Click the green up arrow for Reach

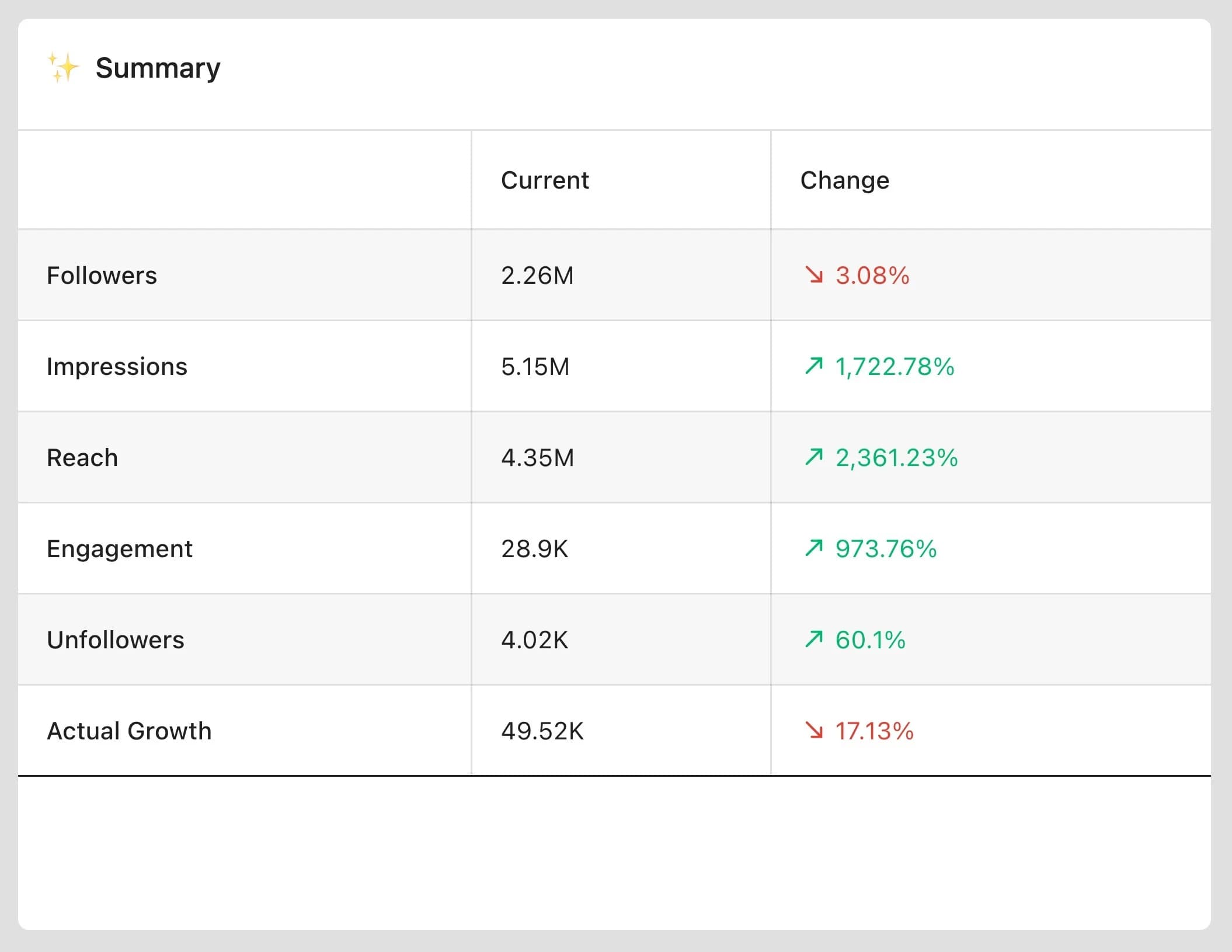point(813,457)
